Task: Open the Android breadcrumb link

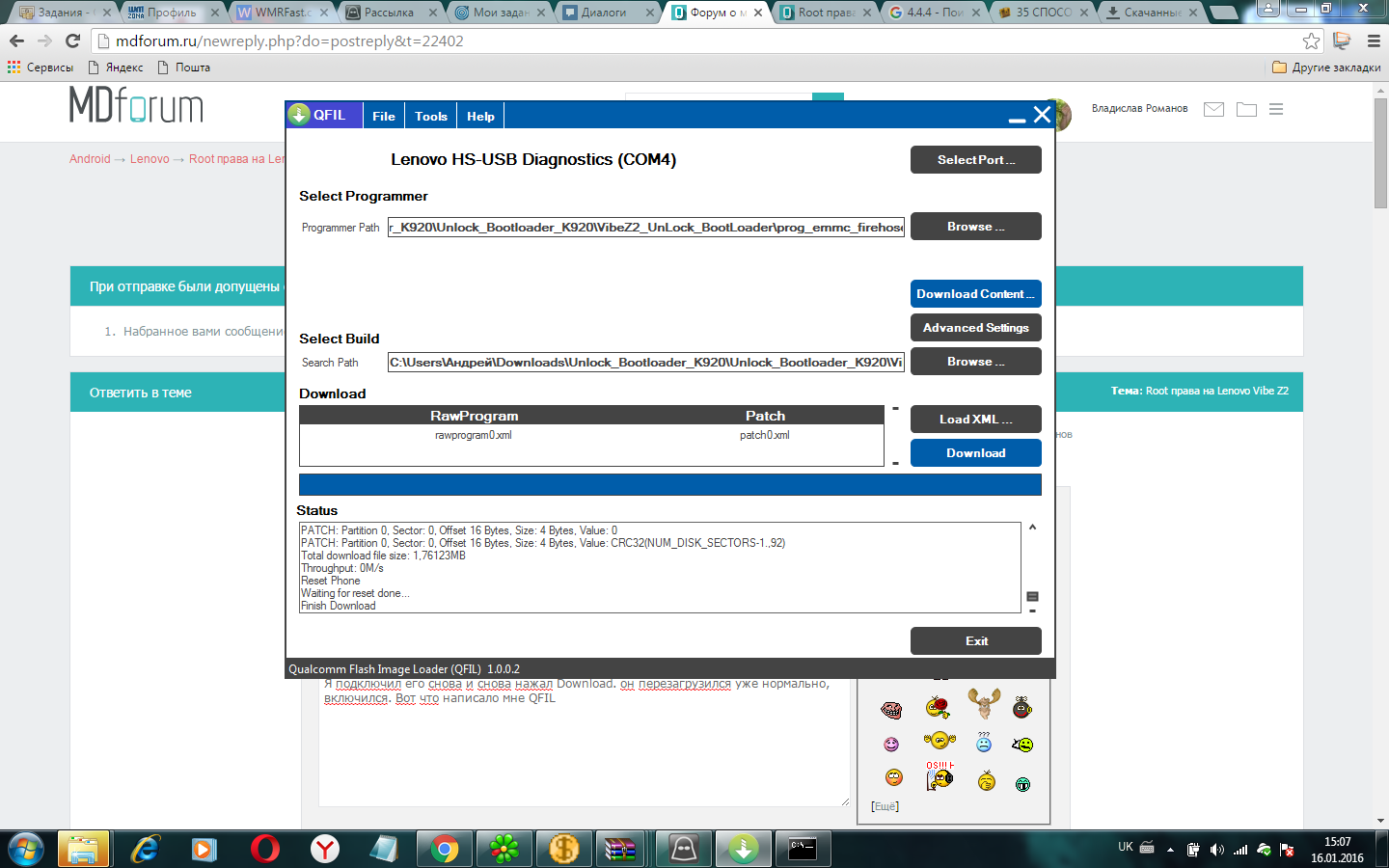Action: point(90,159)
